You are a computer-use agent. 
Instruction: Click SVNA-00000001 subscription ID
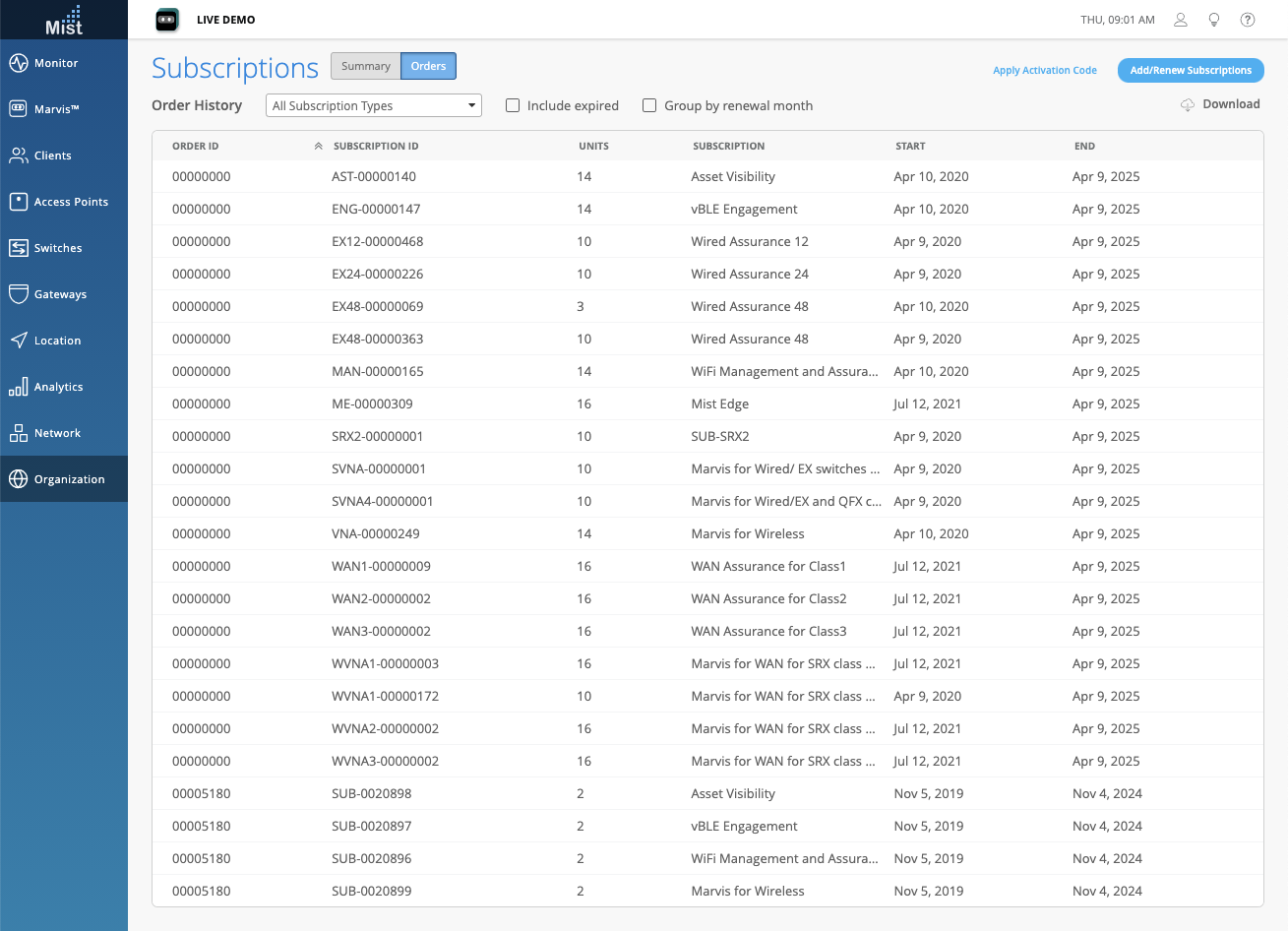click(x=379, y=469)
